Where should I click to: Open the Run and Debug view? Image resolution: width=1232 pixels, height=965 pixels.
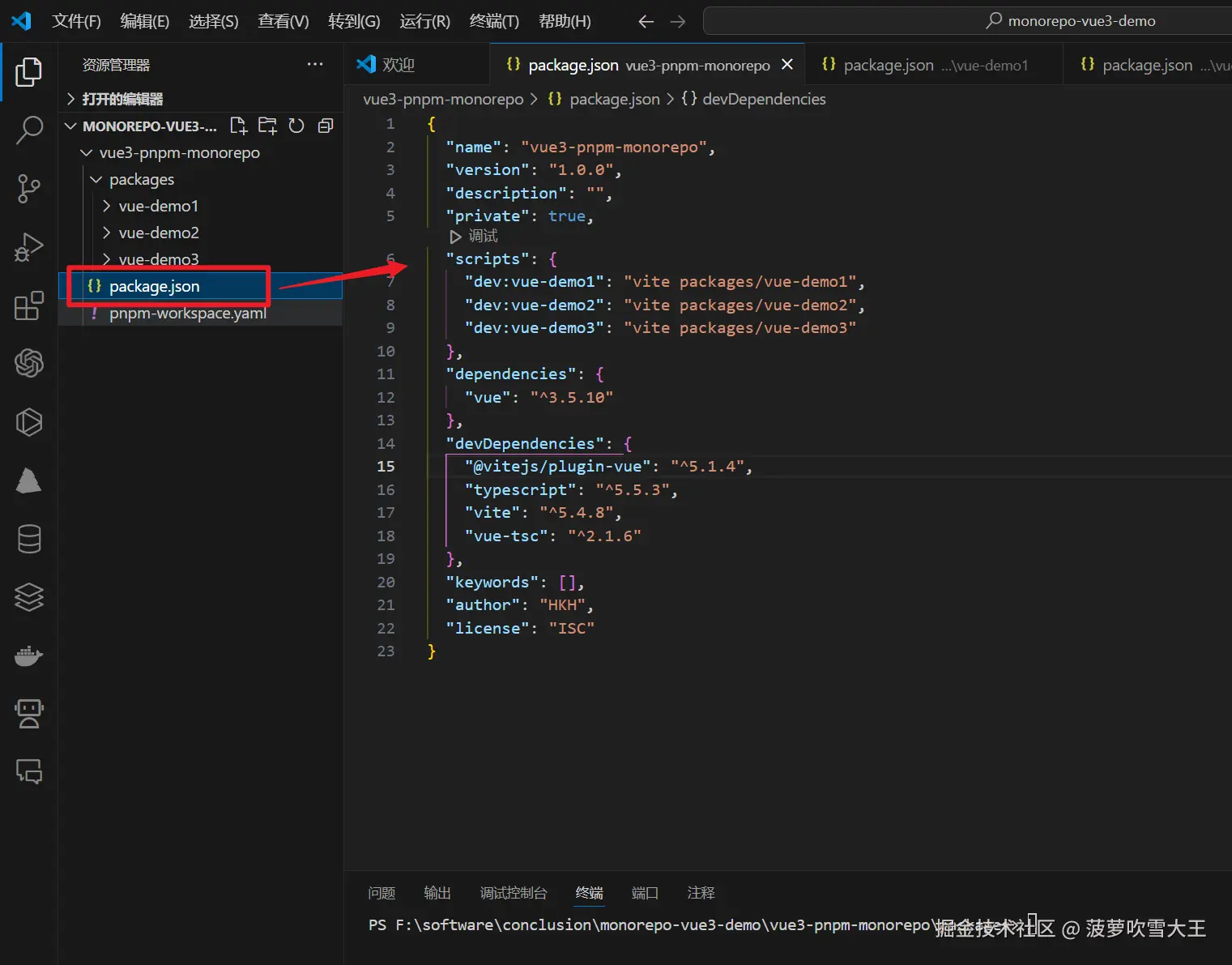click(x=29, y=247)
